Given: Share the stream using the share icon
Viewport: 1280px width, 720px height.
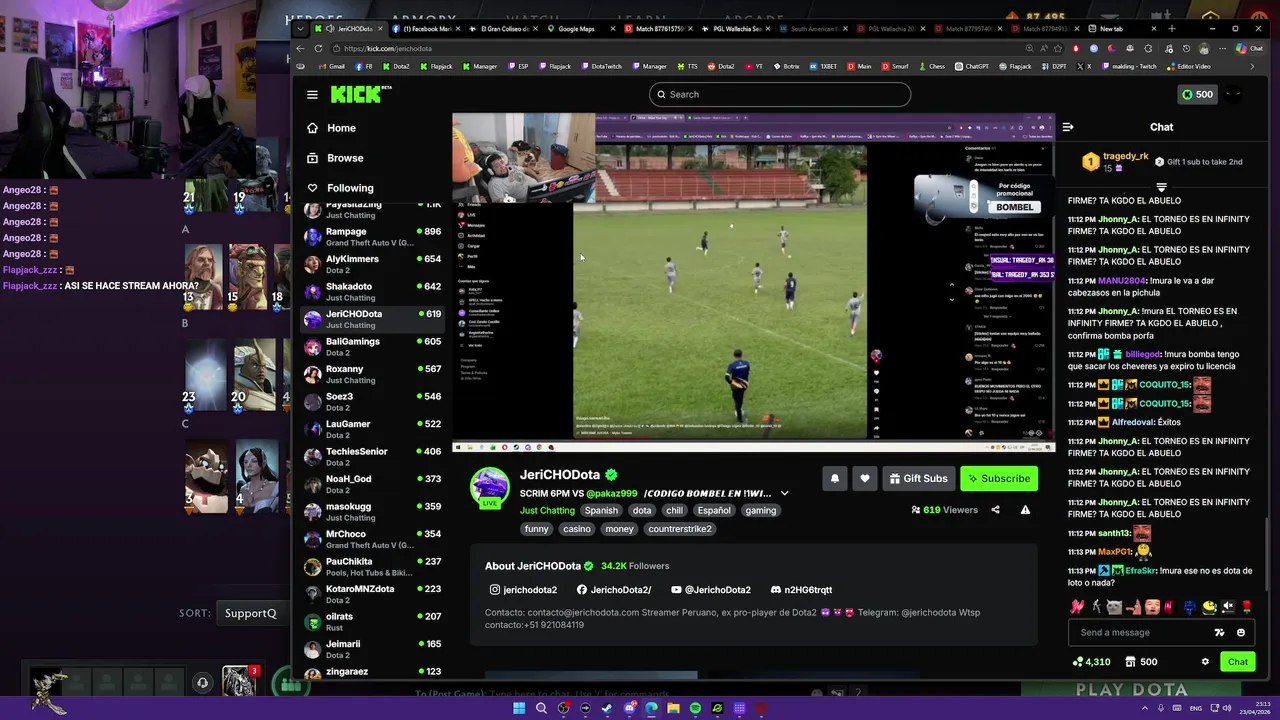Looking at the screenshot, I should (x=995, y=510).
